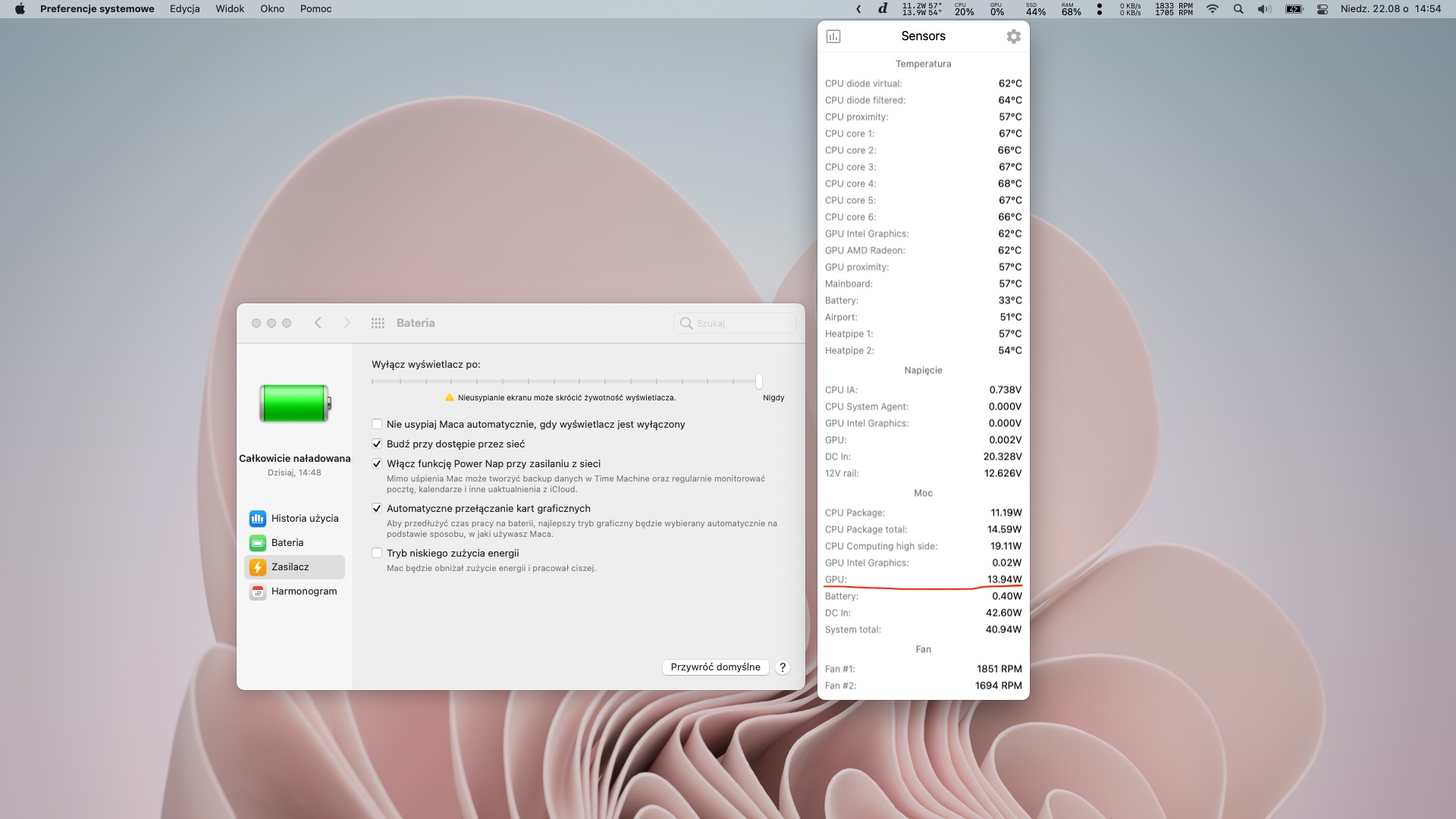Click the display sleep slider handle

pos(758,381)
